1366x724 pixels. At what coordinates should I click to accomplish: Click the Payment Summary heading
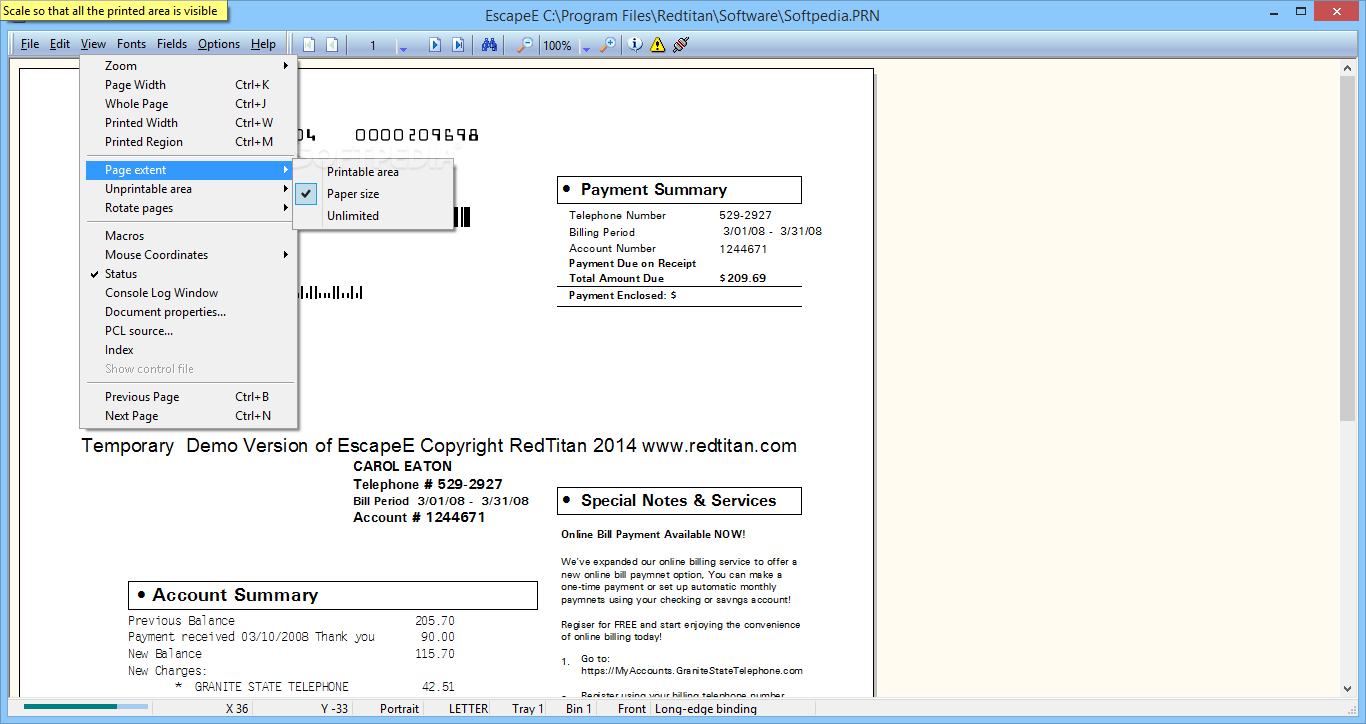(x=654, y=190)
